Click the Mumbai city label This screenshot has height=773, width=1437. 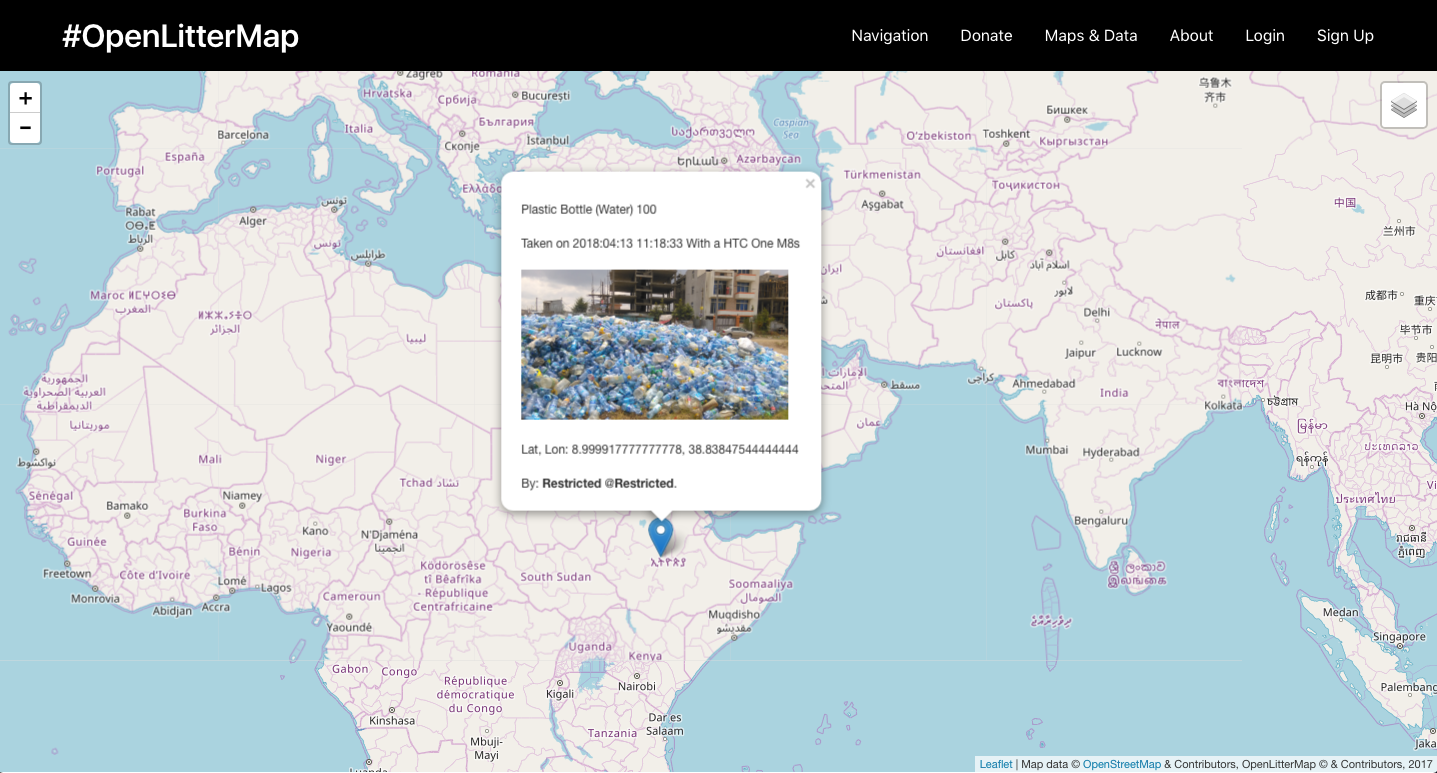(1047, 450)
